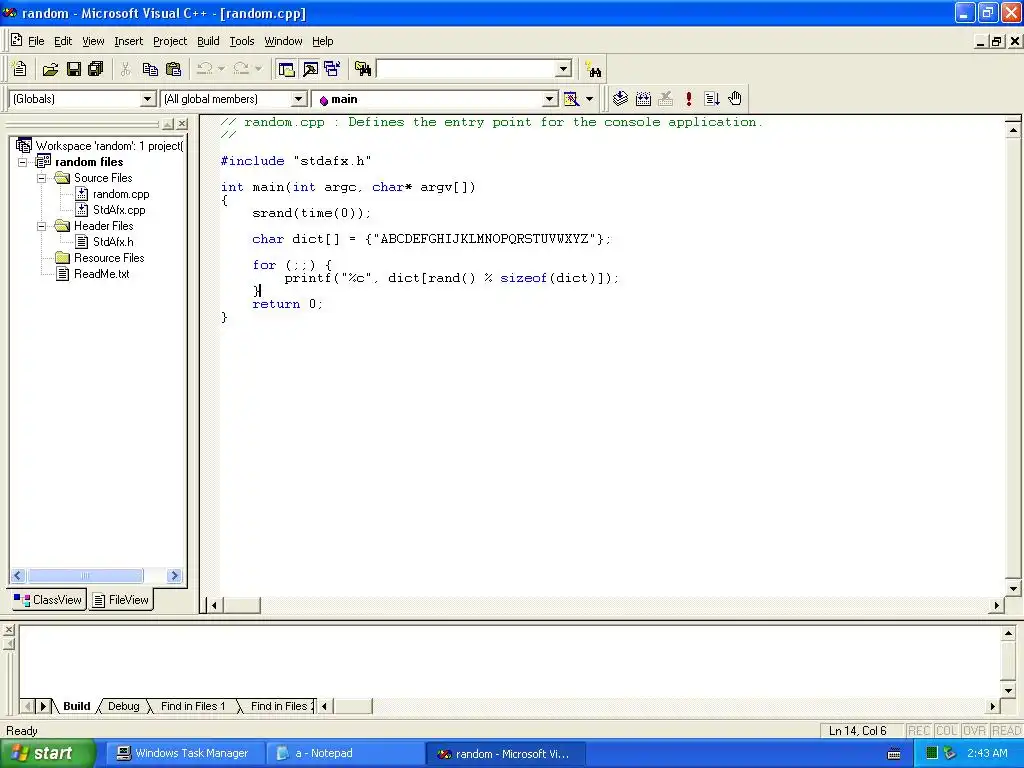Toggle the Workspace window icon
1024x768 pixels.
click(x=286, y=69)
